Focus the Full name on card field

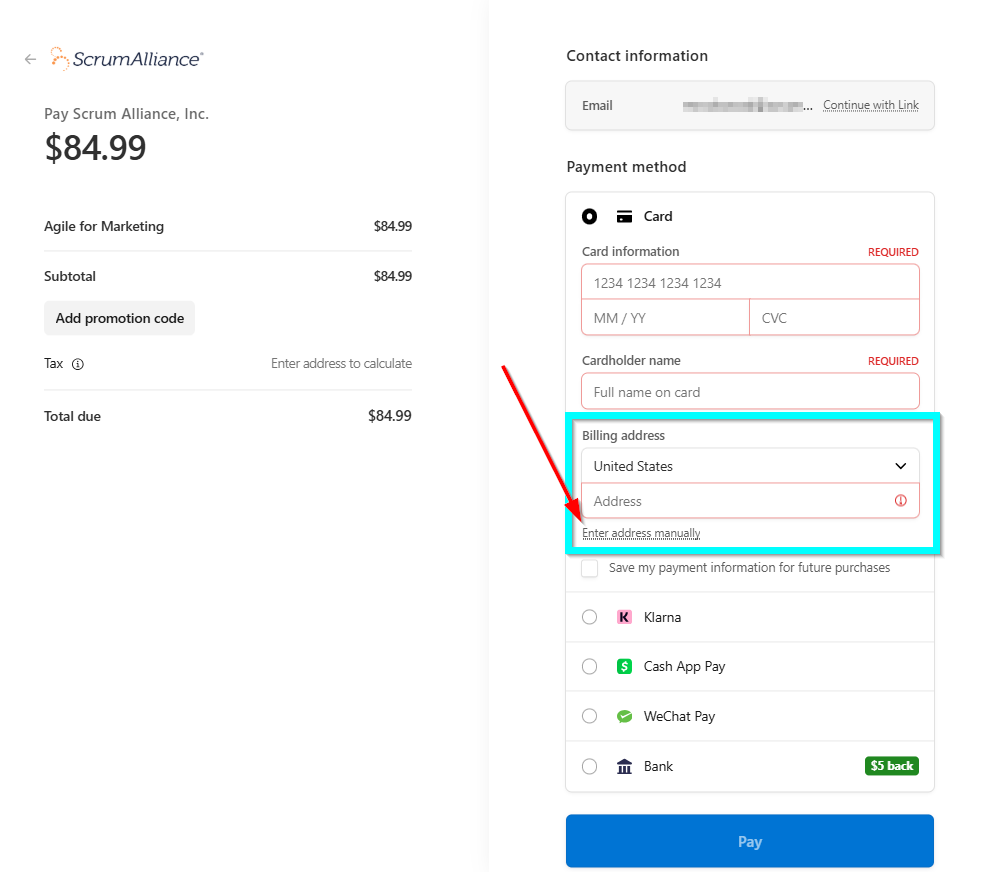click(750, 392)
